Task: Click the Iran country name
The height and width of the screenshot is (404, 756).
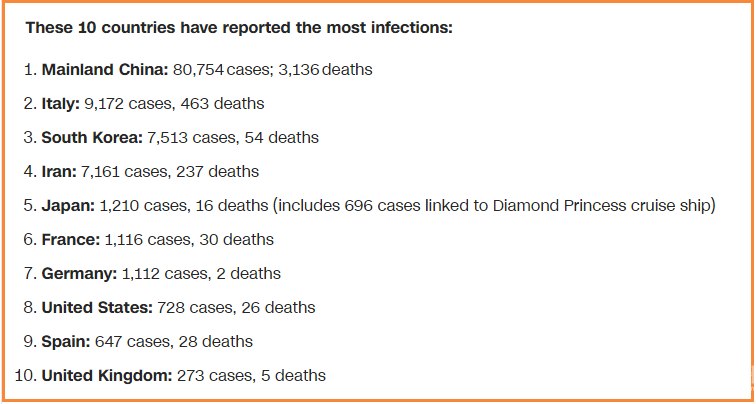Action: point(59,172)
